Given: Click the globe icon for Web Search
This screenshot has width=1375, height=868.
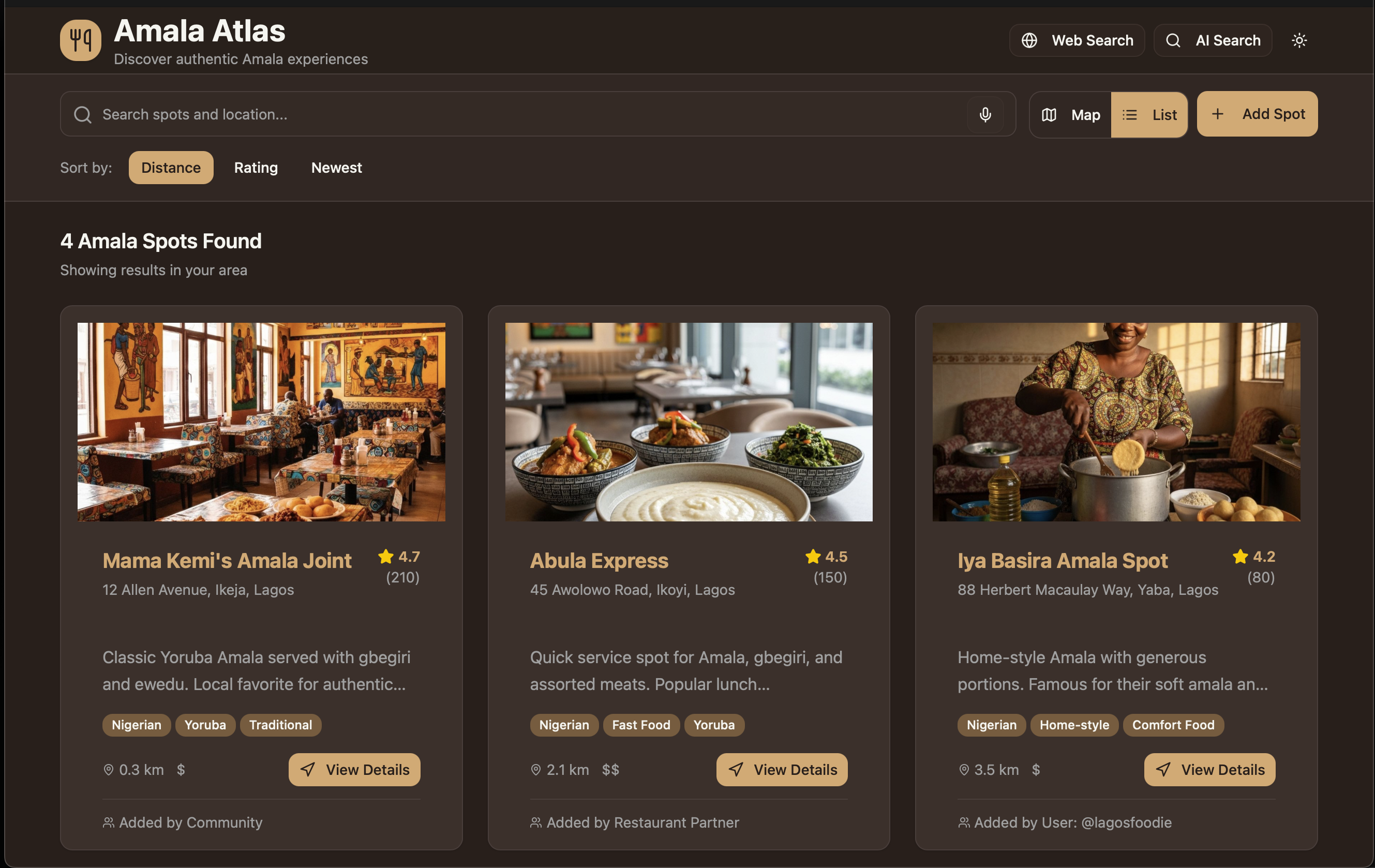Looking at the screenshot, I should click(1029, 40).
